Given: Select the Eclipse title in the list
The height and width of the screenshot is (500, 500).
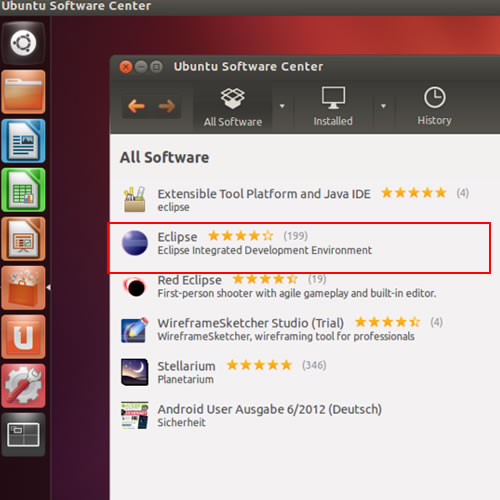Looking at the screenshot, I should click(x=177, y=237).
